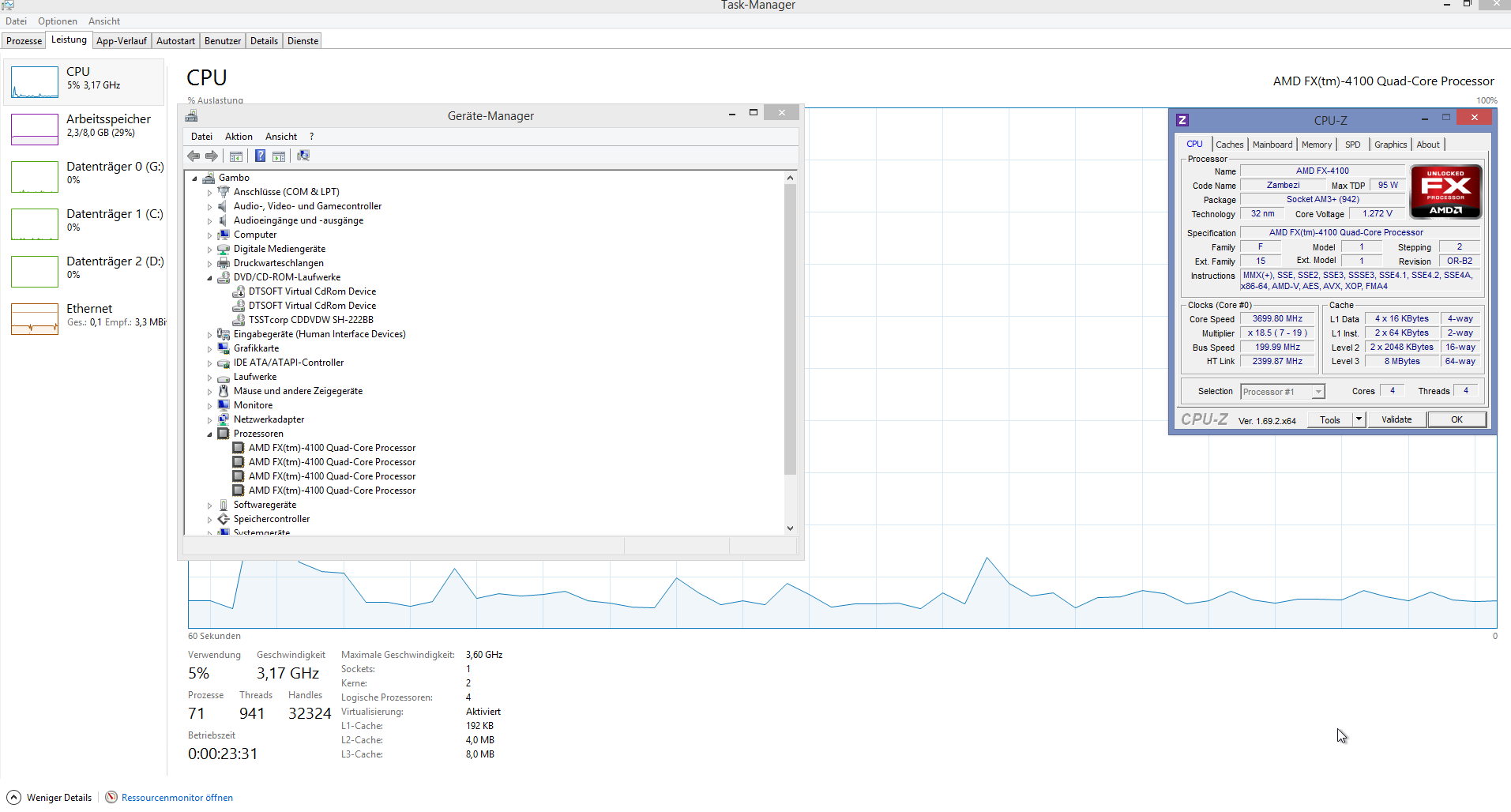Open the Mainboard tab in CPU-Z

(x=1272, y=145)
